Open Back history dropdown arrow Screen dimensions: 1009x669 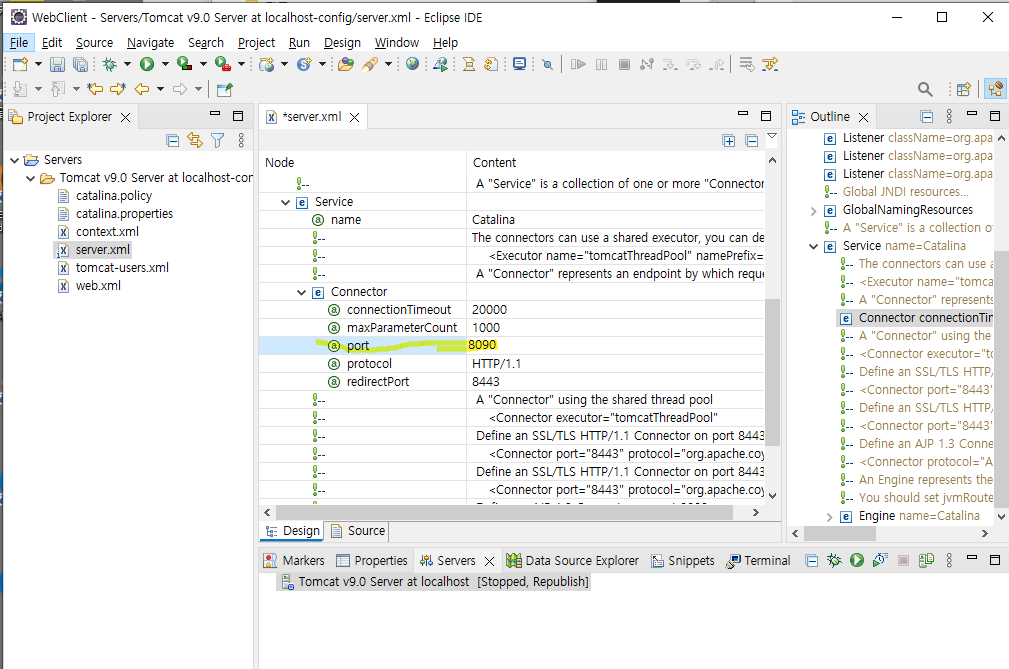point(160,89)
